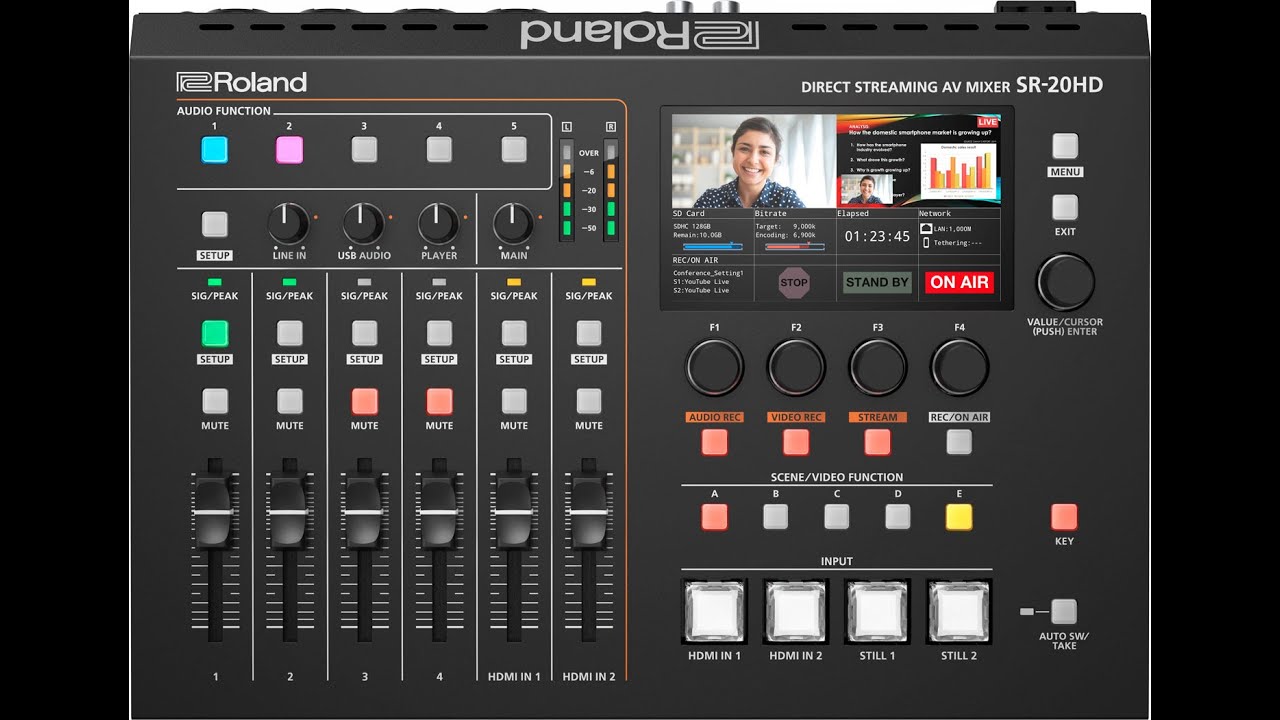Select Audio Function button 2 (pink)
This screenshot has height=720, width=1280.
click(289, 150)
